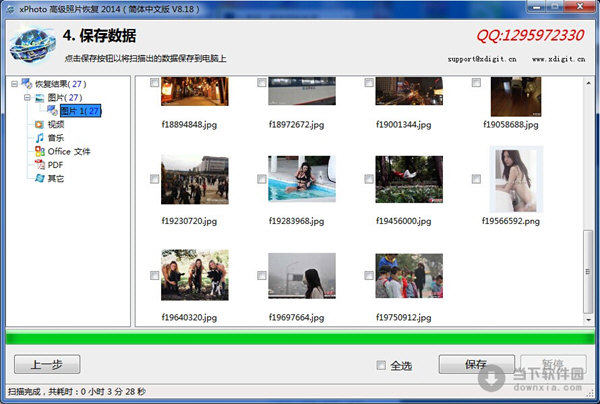The image size is (600, 404).
Task: Tick checkbox for f18972672.jpg
Action: click(x=262, y=83)
